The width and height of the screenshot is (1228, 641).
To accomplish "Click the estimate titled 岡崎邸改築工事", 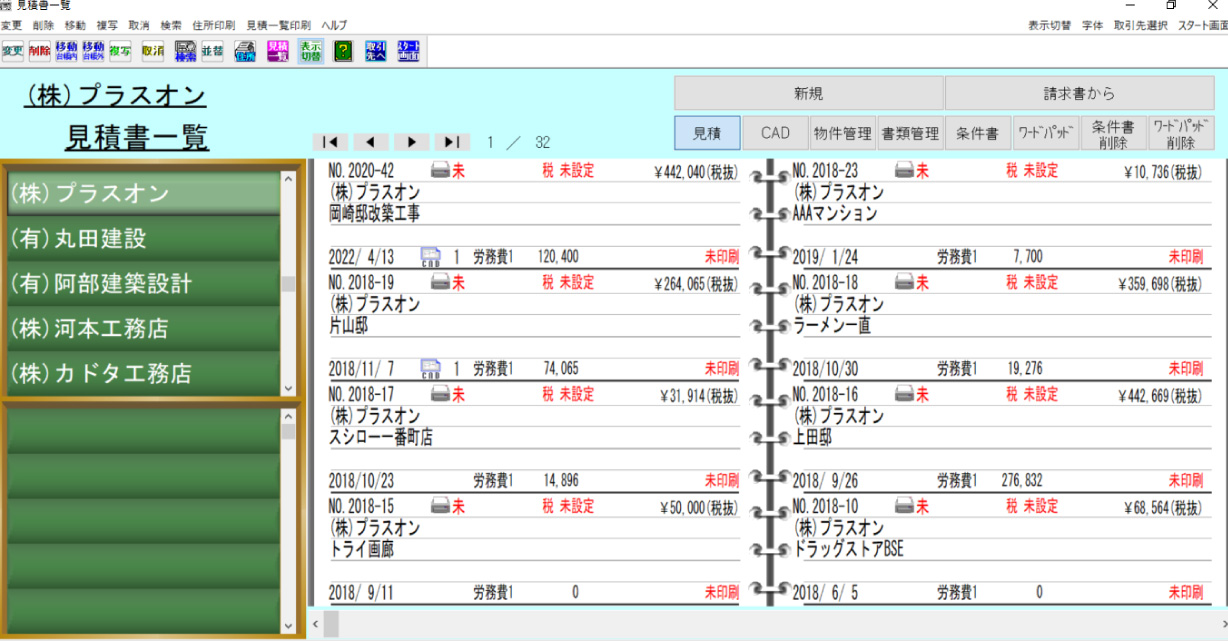I will pyautogui.click(x=375, y=213).
